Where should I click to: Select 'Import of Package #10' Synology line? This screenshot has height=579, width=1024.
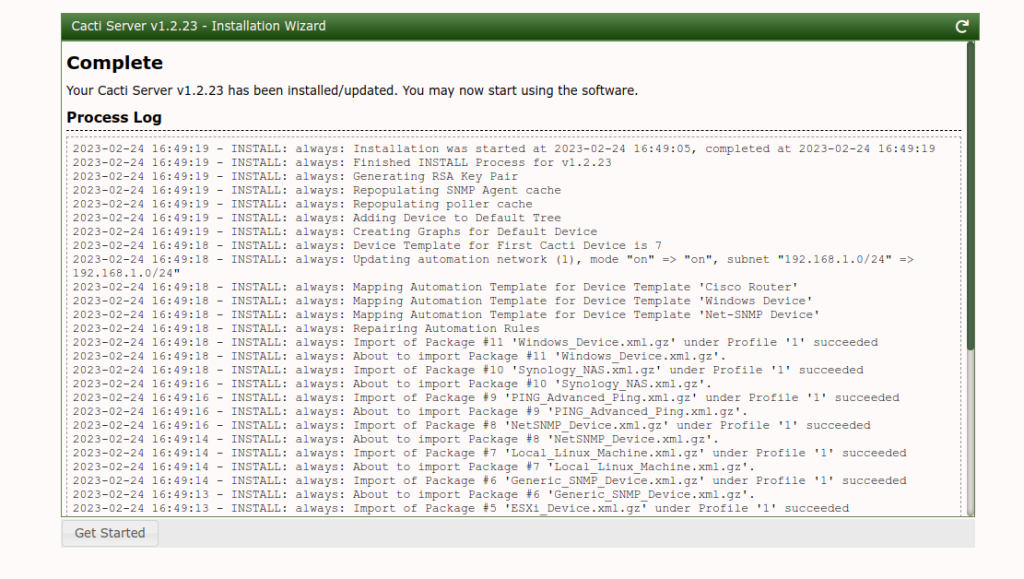coord(468,369)
